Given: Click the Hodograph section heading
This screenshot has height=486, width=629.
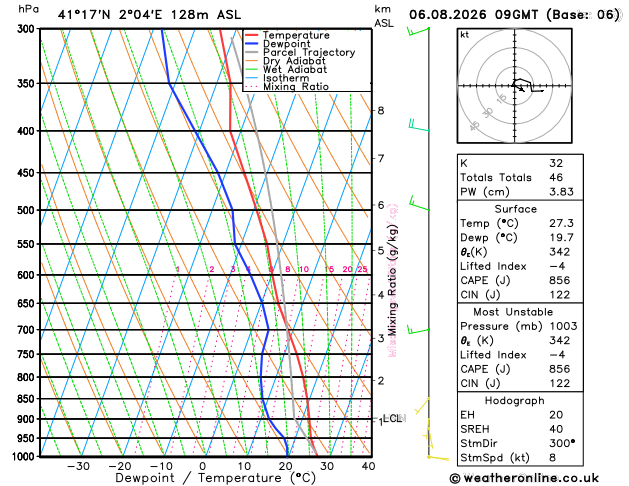Looking at the screenshot, I should 515,401.
